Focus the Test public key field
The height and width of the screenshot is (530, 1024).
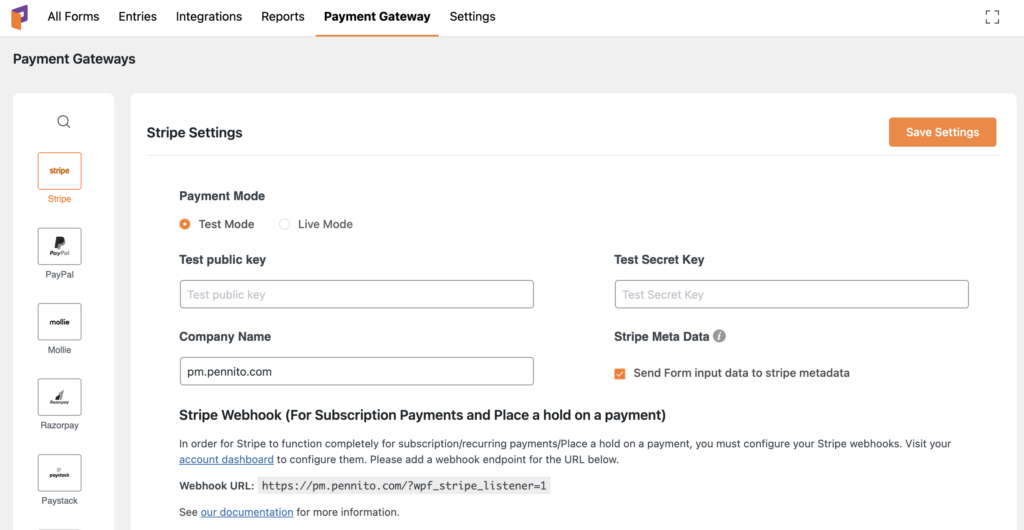[356, 294]
